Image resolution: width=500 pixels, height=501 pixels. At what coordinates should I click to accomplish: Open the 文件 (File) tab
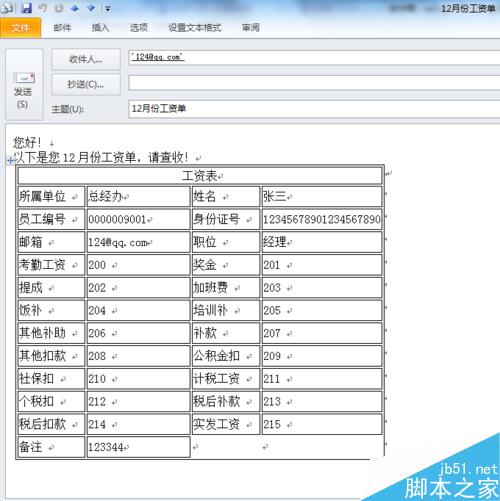(x=21, y=28)
